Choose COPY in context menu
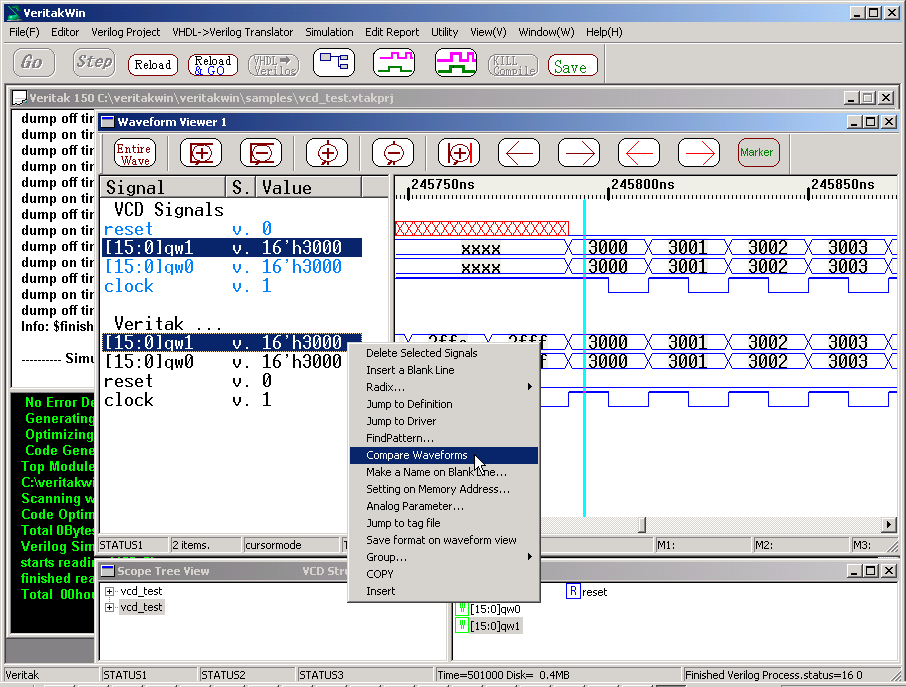Viewport: 906px width, 687px height. click(x=444, y=574)
